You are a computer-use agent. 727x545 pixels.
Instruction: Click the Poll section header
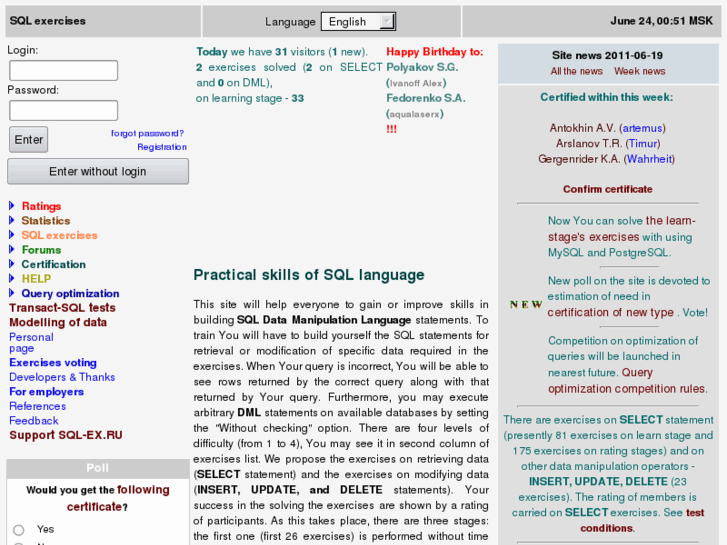[98, 468]
